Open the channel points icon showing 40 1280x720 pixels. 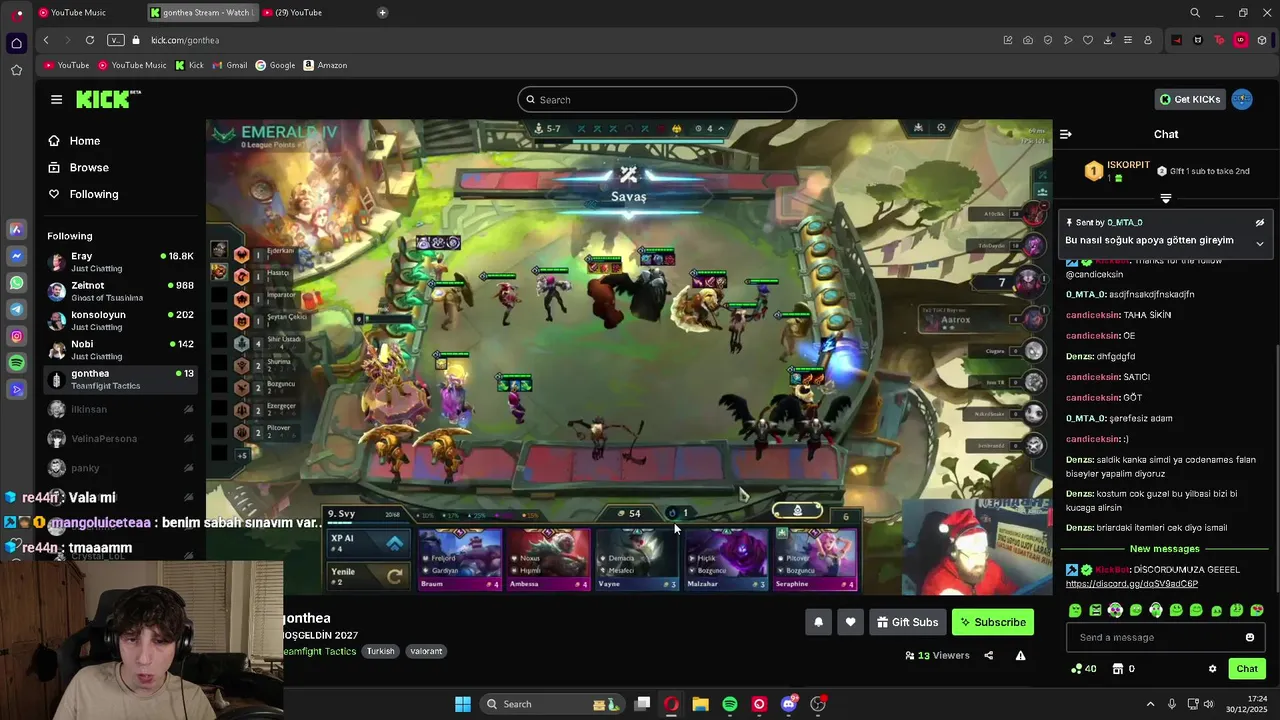tap(1083, 669)
